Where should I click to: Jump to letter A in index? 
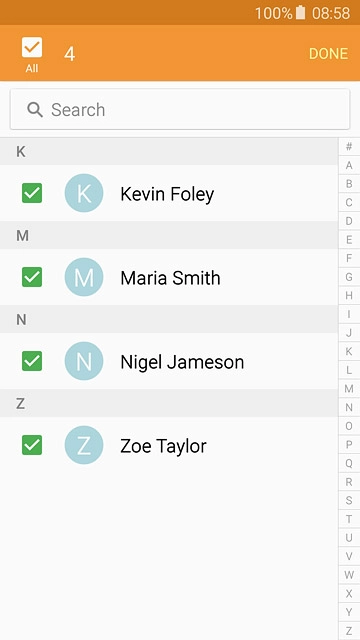click(x=349, y=165)
